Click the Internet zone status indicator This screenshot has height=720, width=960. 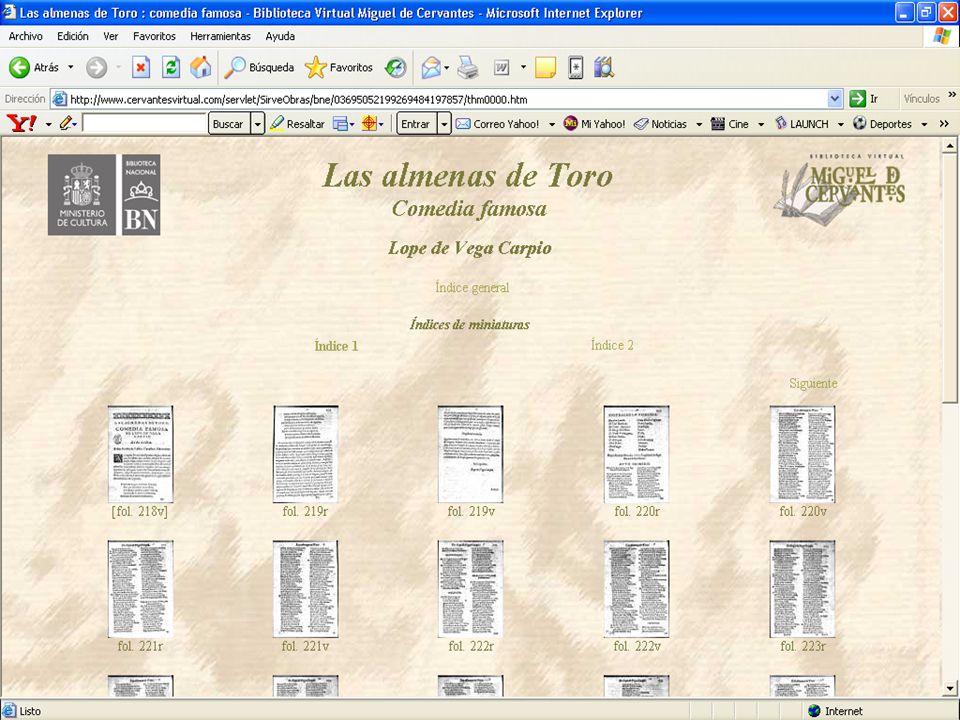pyautogui.click(x=835, y=711)
